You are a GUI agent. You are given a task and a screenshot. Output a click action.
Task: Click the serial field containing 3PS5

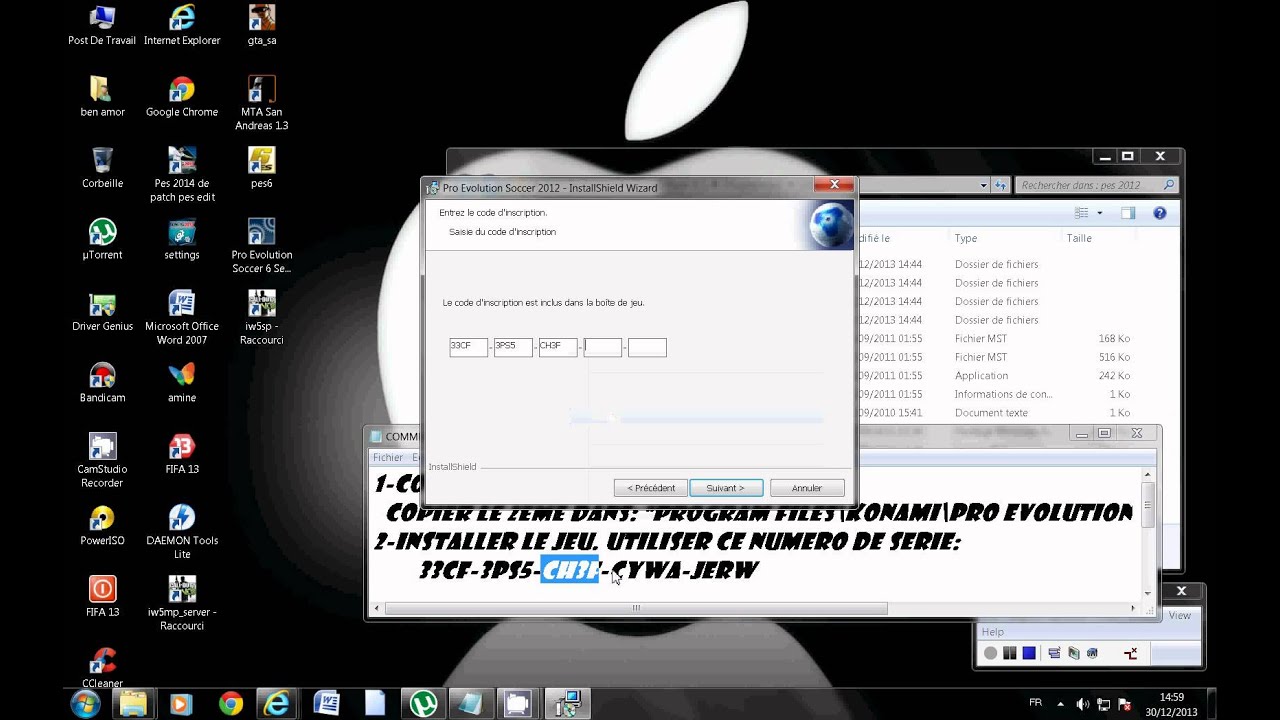pos(513,347)
